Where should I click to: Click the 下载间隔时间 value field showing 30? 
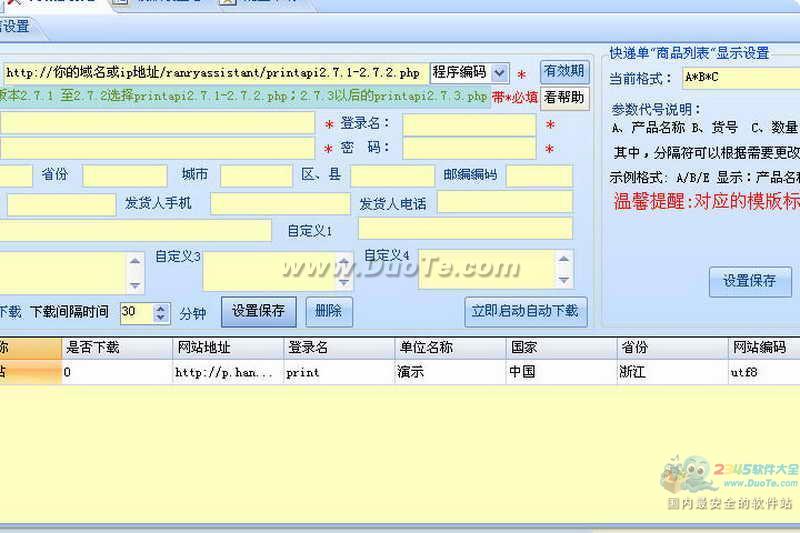tap(137, 312)
